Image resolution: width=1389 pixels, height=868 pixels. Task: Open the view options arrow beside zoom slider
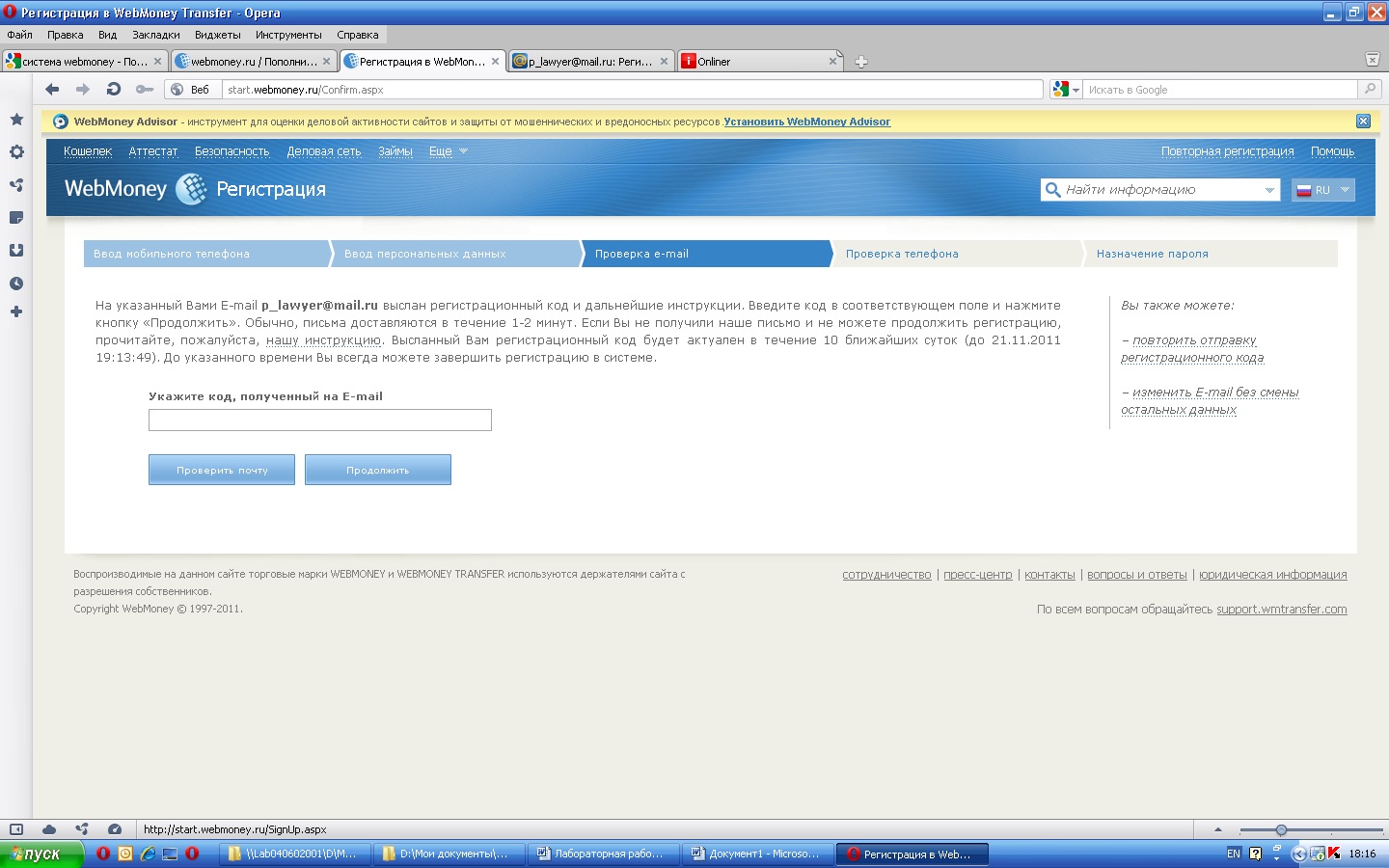pyautogui.click(x=1218, y=829)
